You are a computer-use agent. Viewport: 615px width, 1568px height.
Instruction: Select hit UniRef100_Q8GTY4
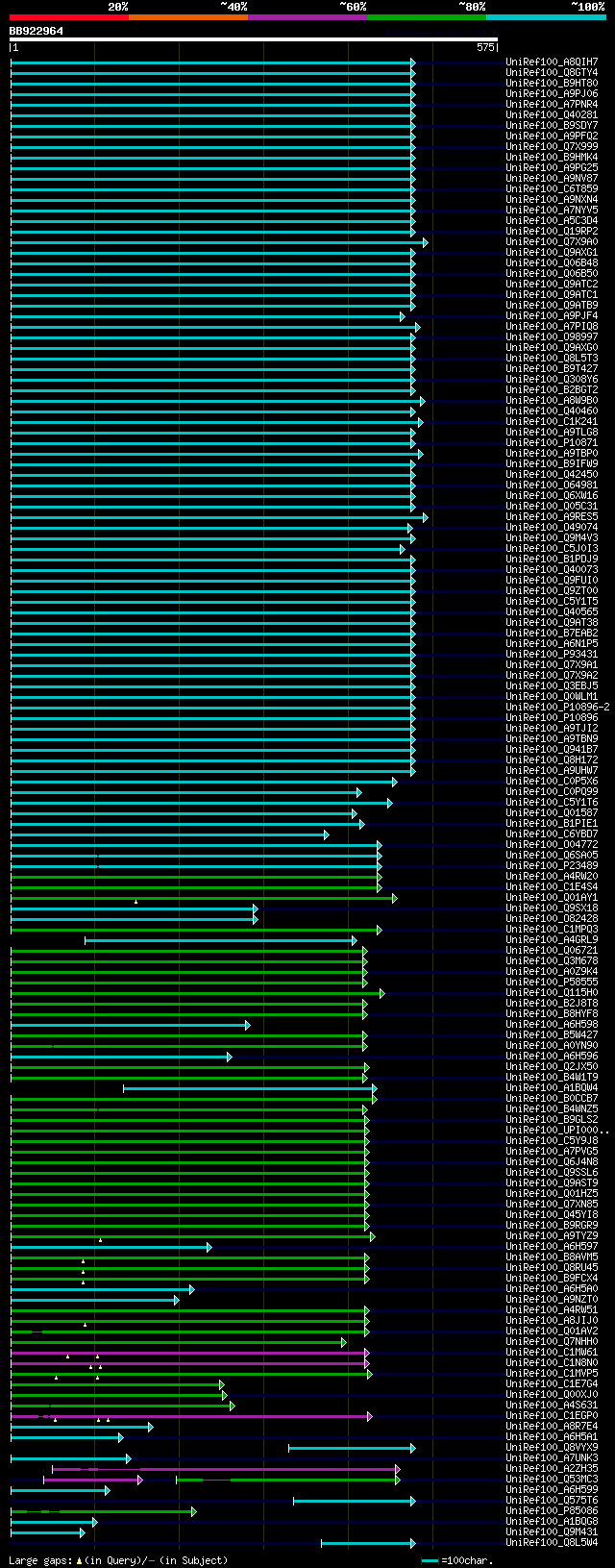552,73
